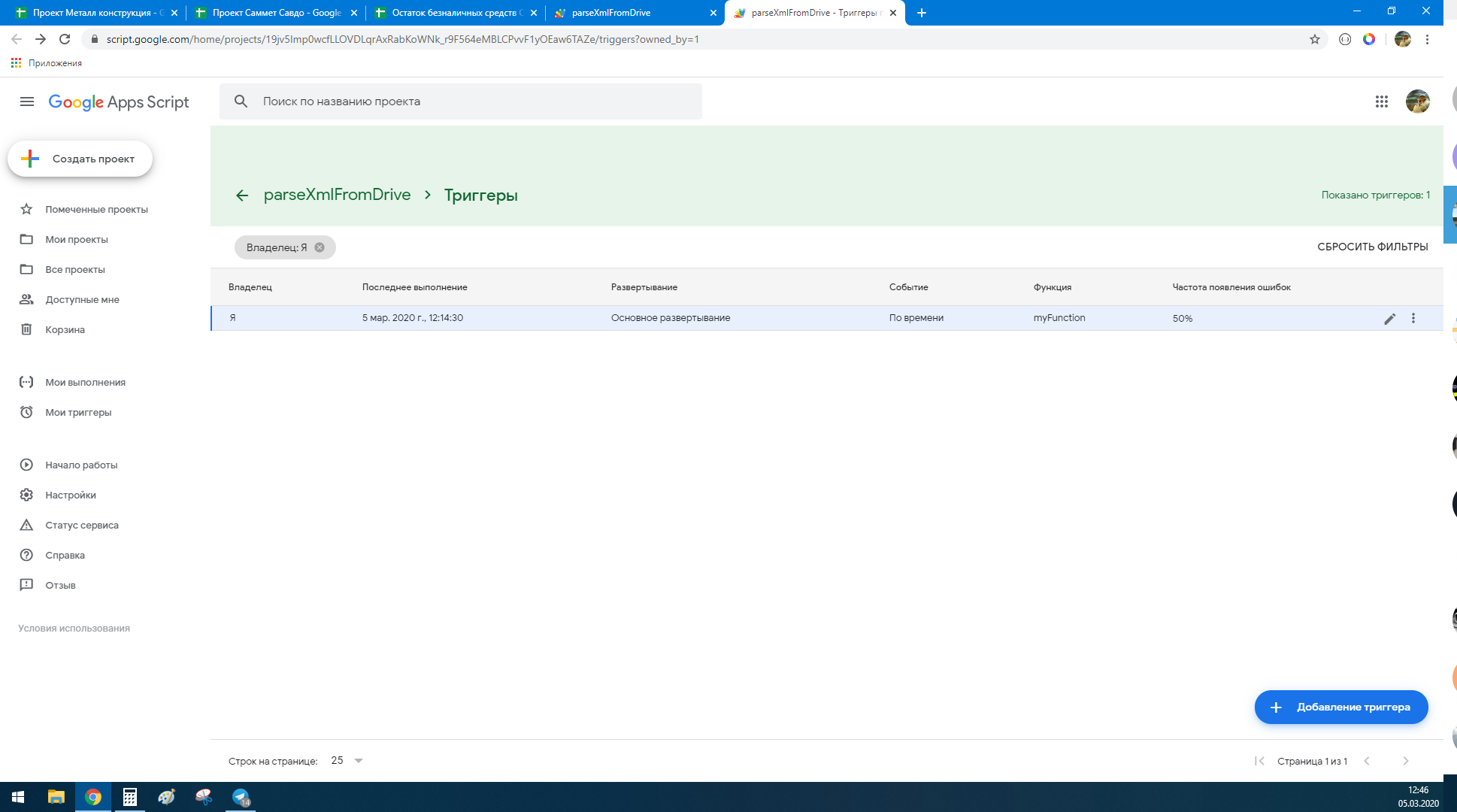
Task: Click the browser reload button
Action: [65, 39]
